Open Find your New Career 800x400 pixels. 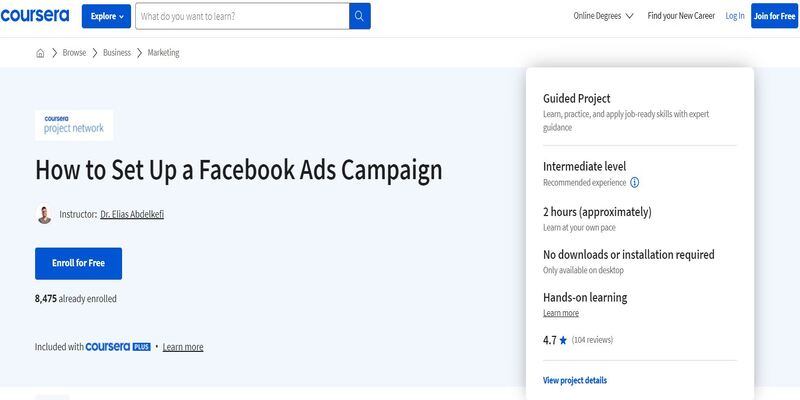tap(681, 16)
